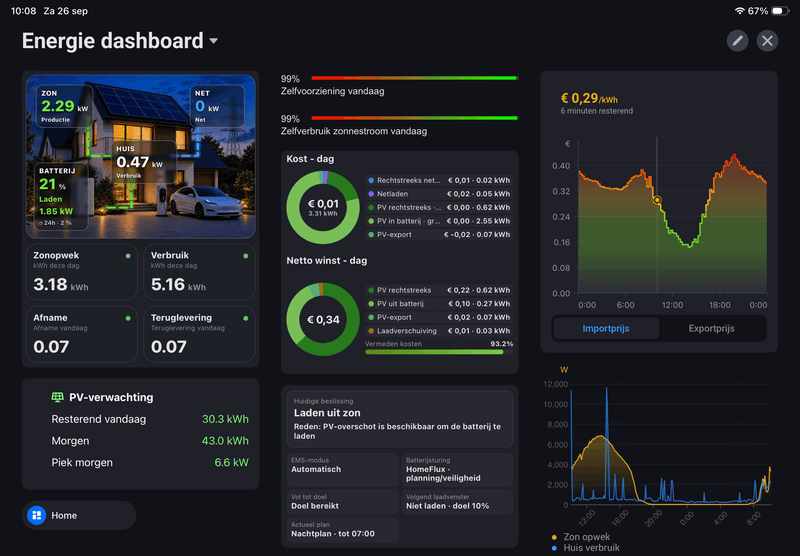800x556 pixels.
Task: Open the EMS-modus Automatisch selector
Action: [x=342, y=469]
